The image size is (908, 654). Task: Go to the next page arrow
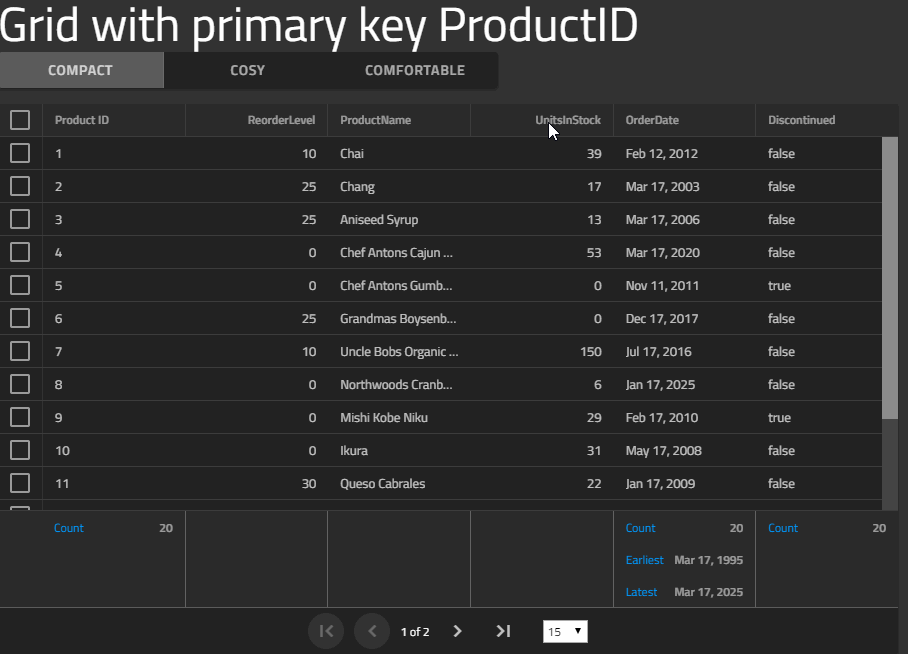(457, 631)
